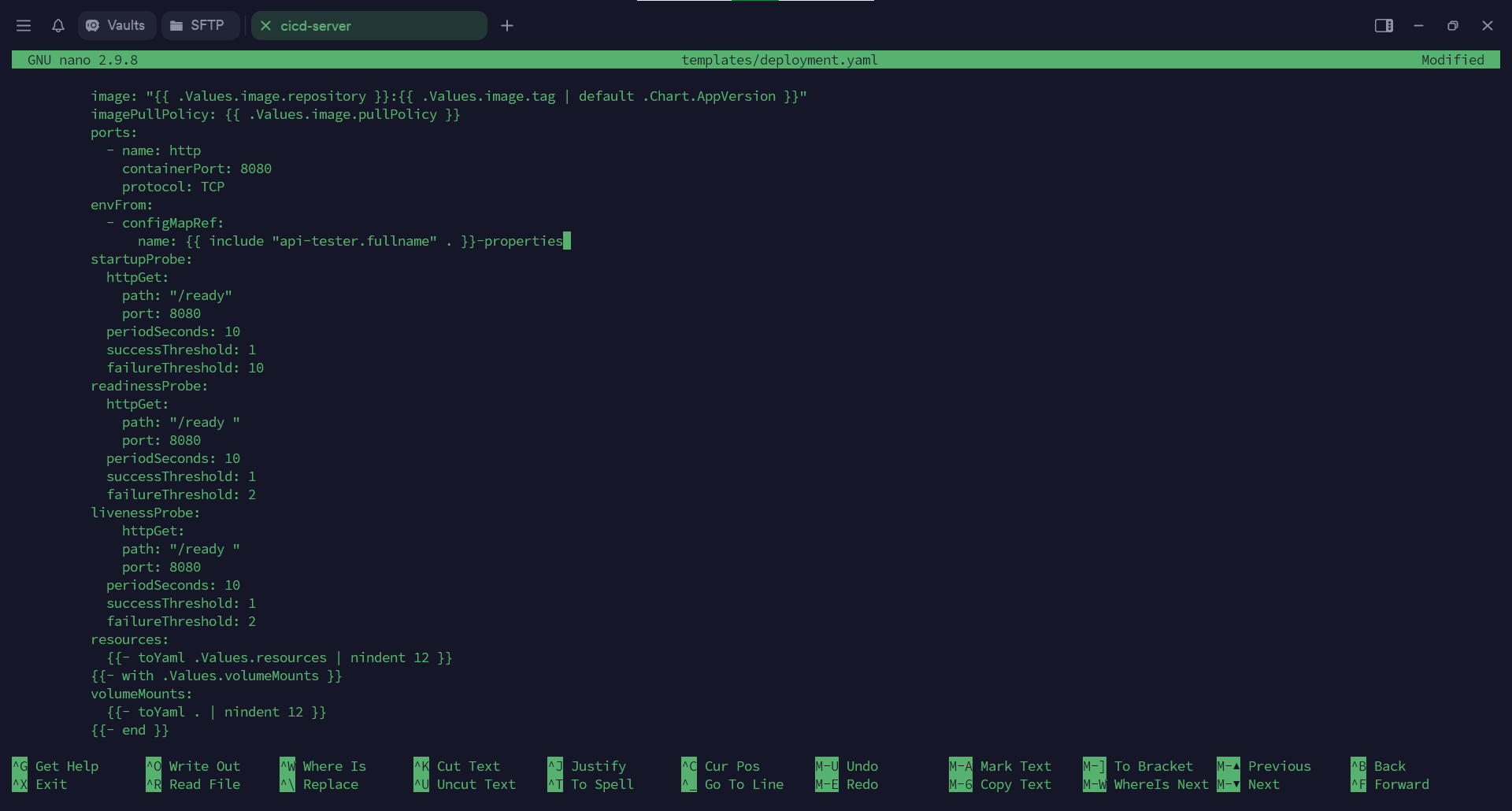Click the '- configMapRef:' line

[165, 223]
